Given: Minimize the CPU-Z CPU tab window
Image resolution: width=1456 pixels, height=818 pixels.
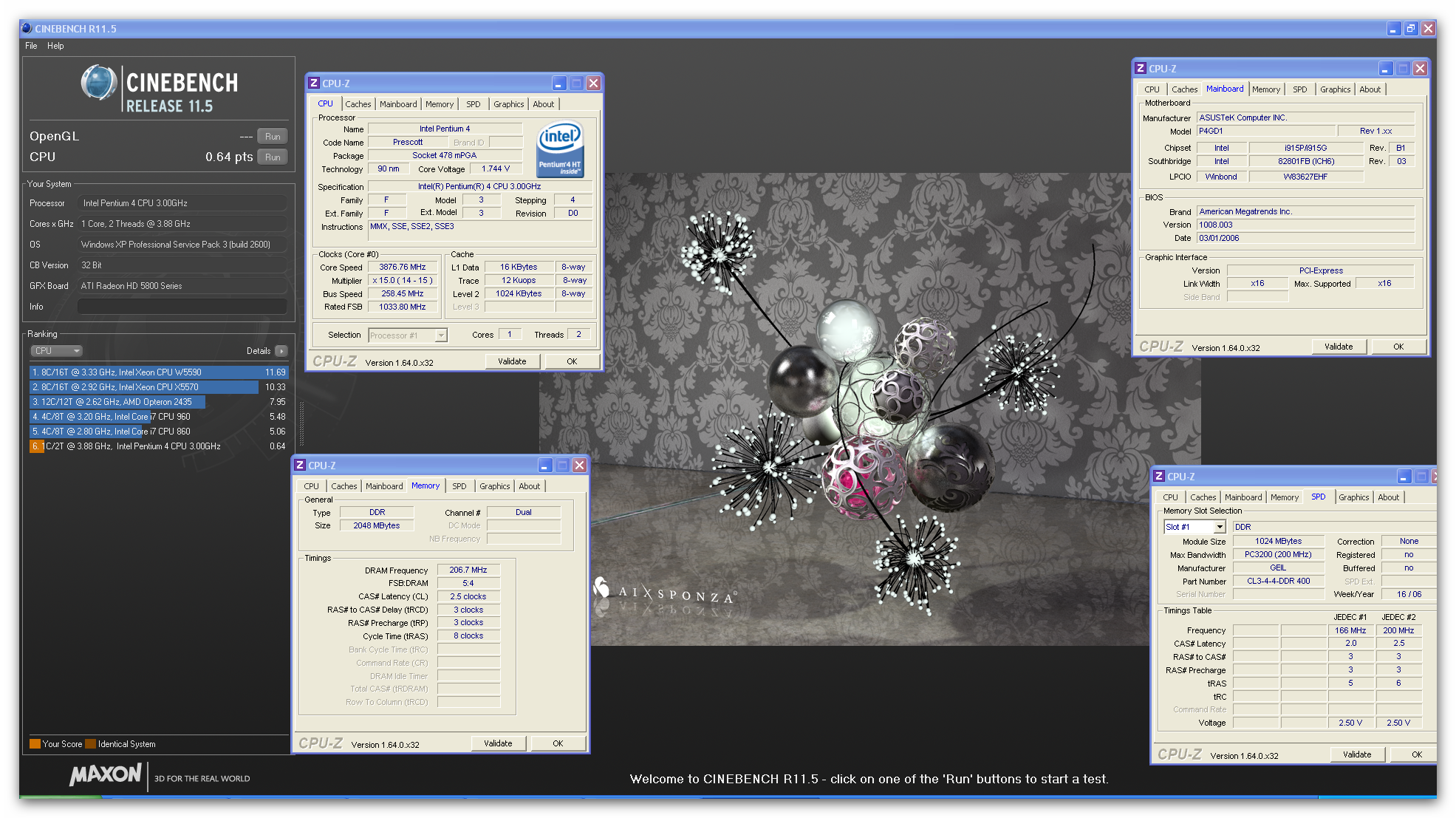Looking at the screenshot, I should pos(559,83).
